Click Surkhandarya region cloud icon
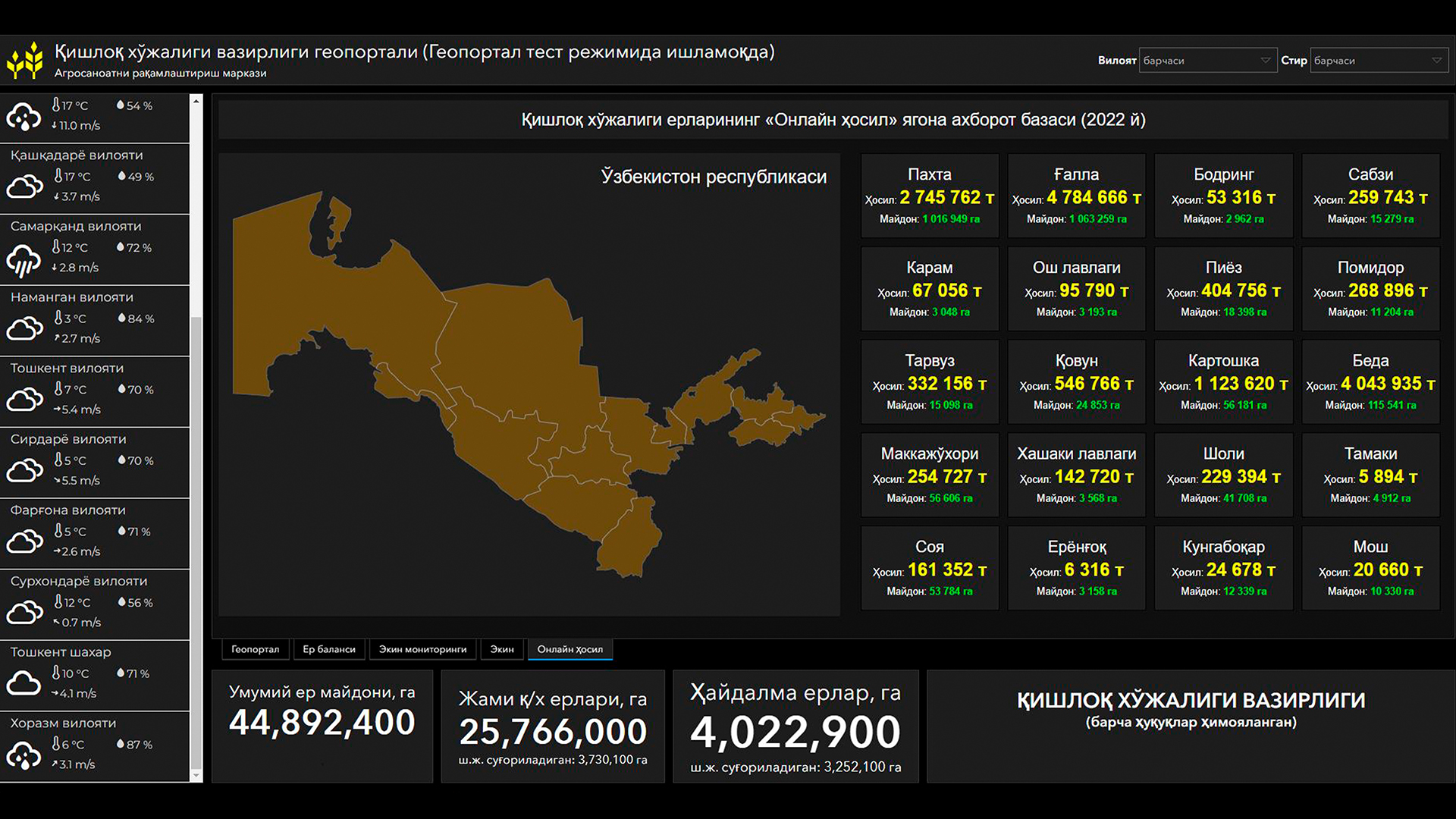 click(24, 612)
